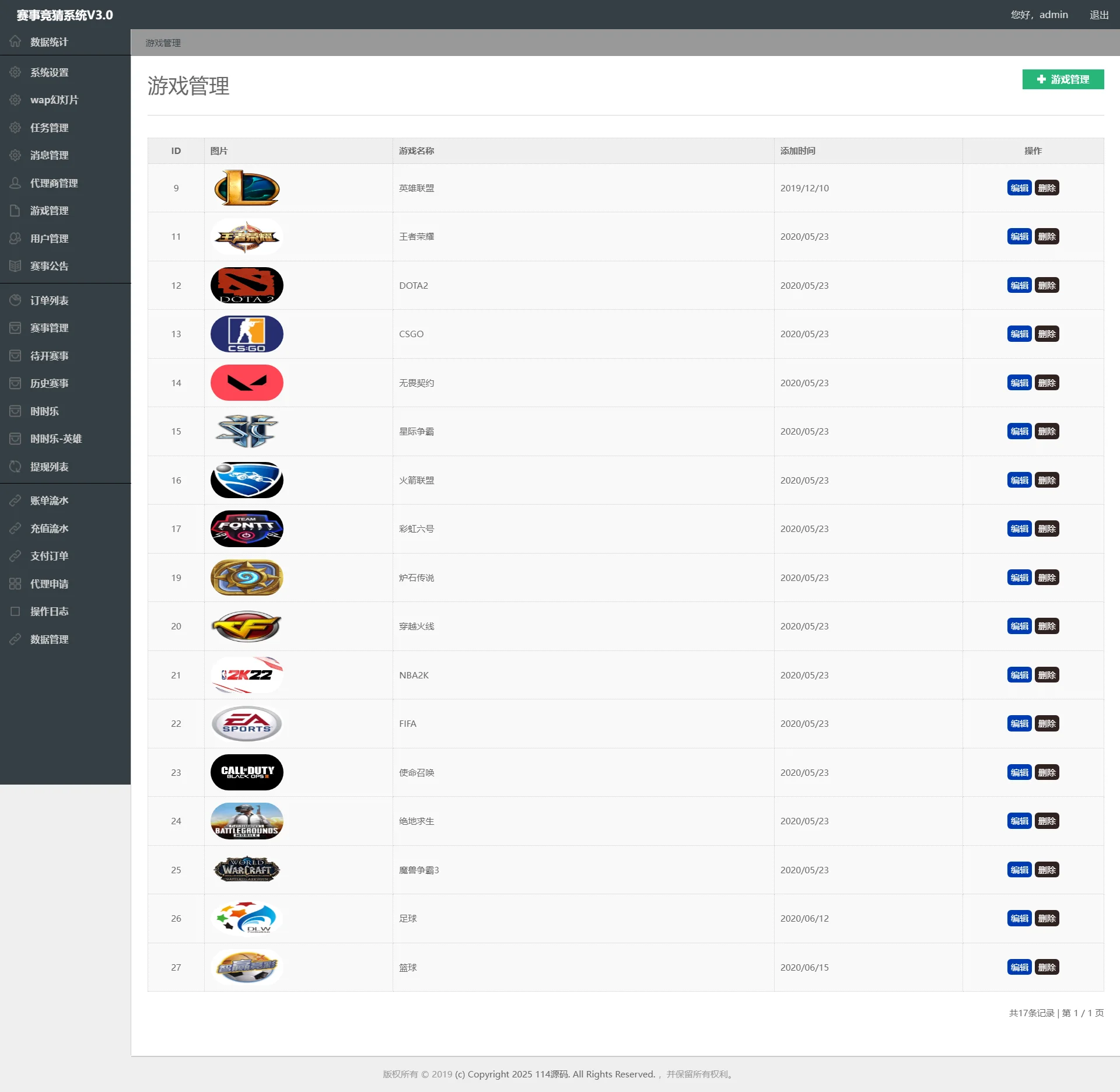Click the grid icon beside 代理申请

click(x=15, y=584)
